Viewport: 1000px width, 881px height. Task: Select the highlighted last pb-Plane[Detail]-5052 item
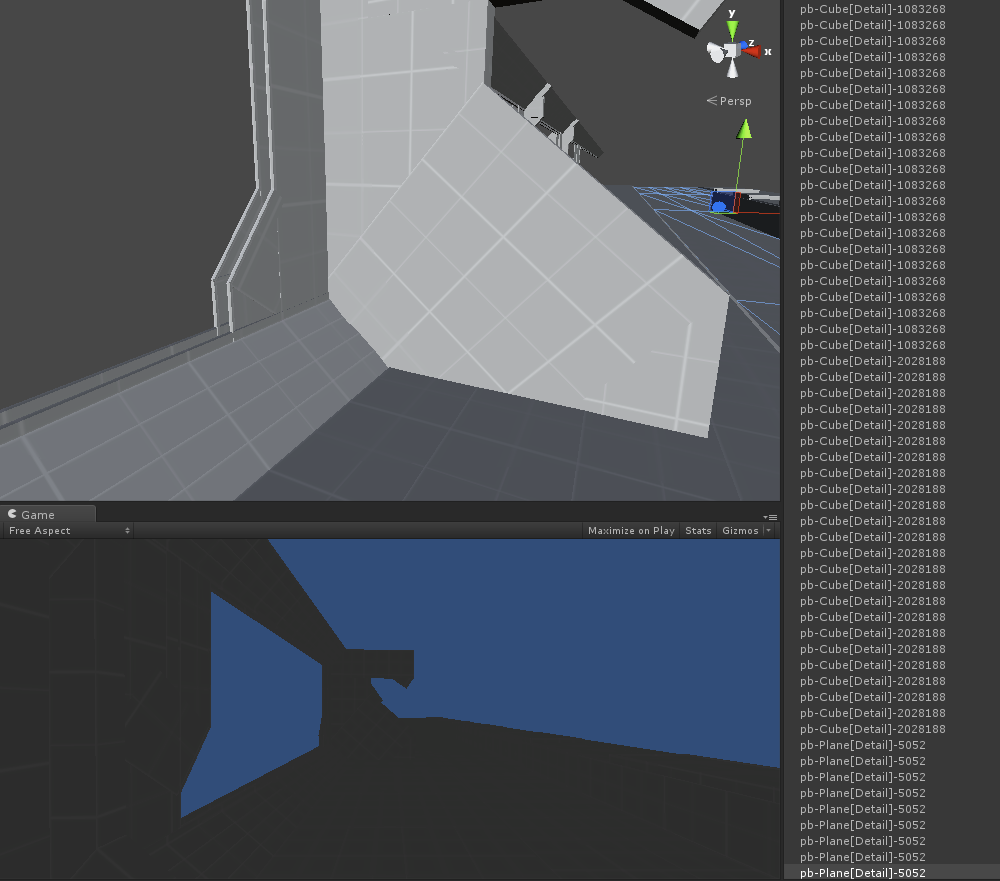click(x=862, y=873)
